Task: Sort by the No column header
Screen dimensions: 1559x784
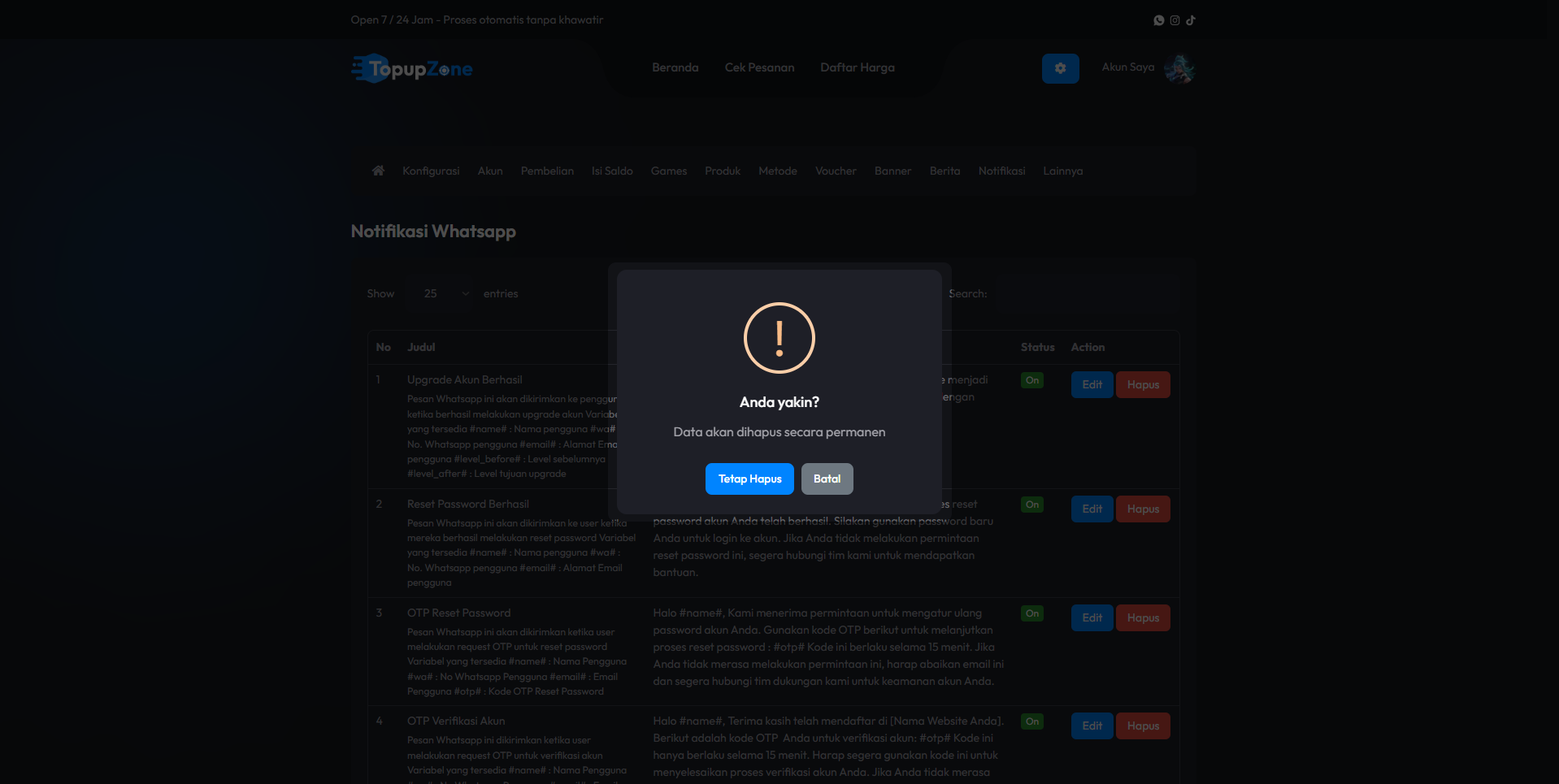Action: coord(384,347)
